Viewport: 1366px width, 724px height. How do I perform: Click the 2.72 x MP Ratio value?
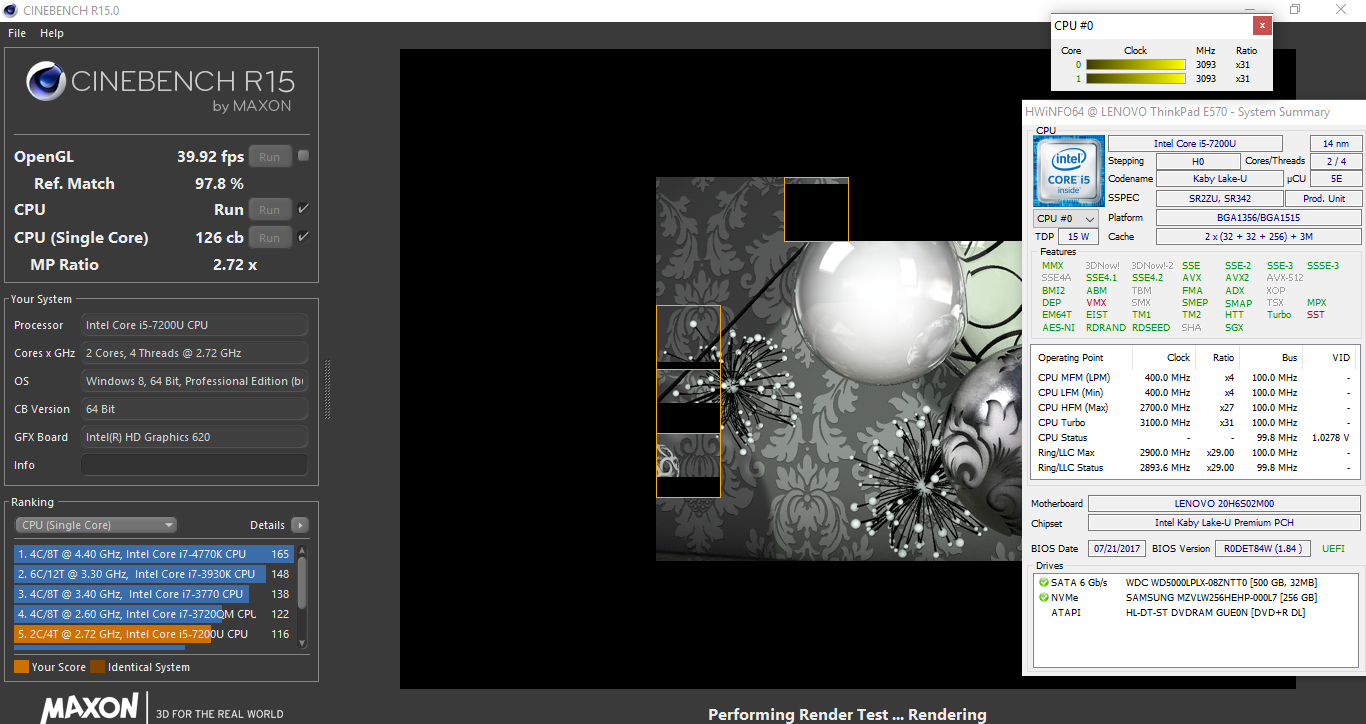click(235, 265)
